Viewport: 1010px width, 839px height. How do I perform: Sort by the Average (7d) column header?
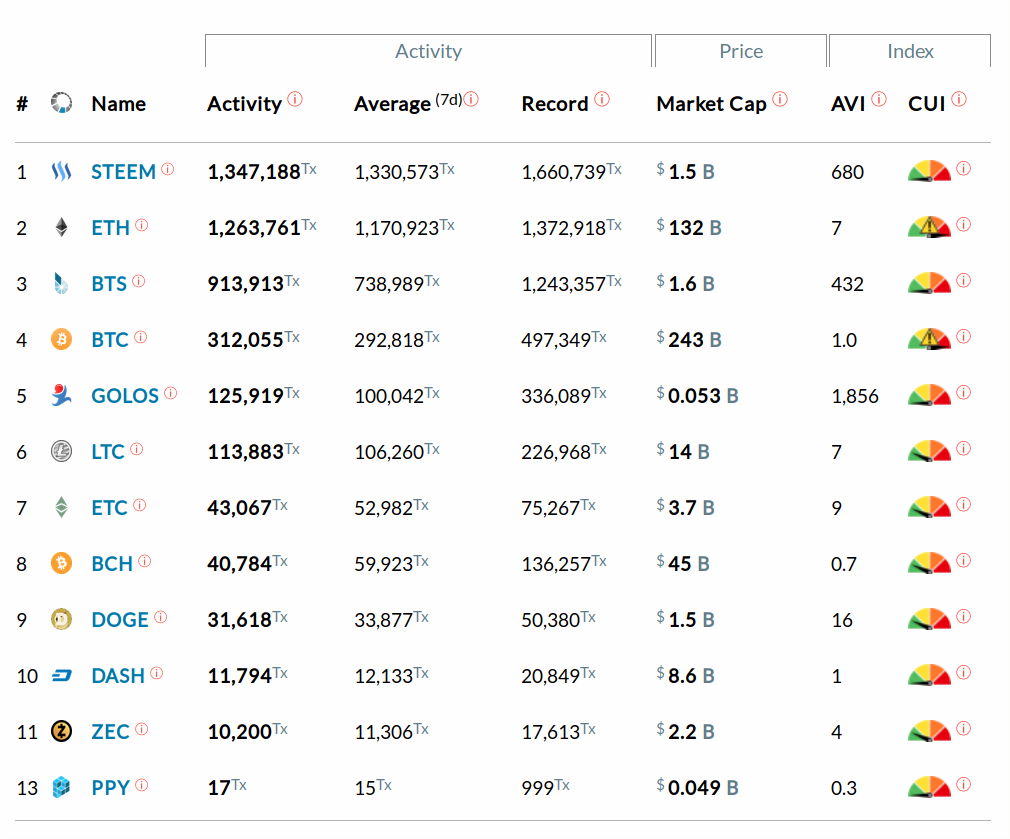coord(408,103)
